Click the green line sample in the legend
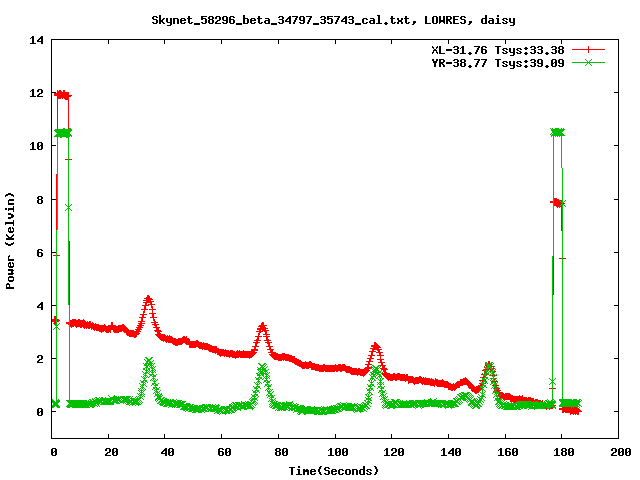 pyautogui.click(x=588, y=62)
